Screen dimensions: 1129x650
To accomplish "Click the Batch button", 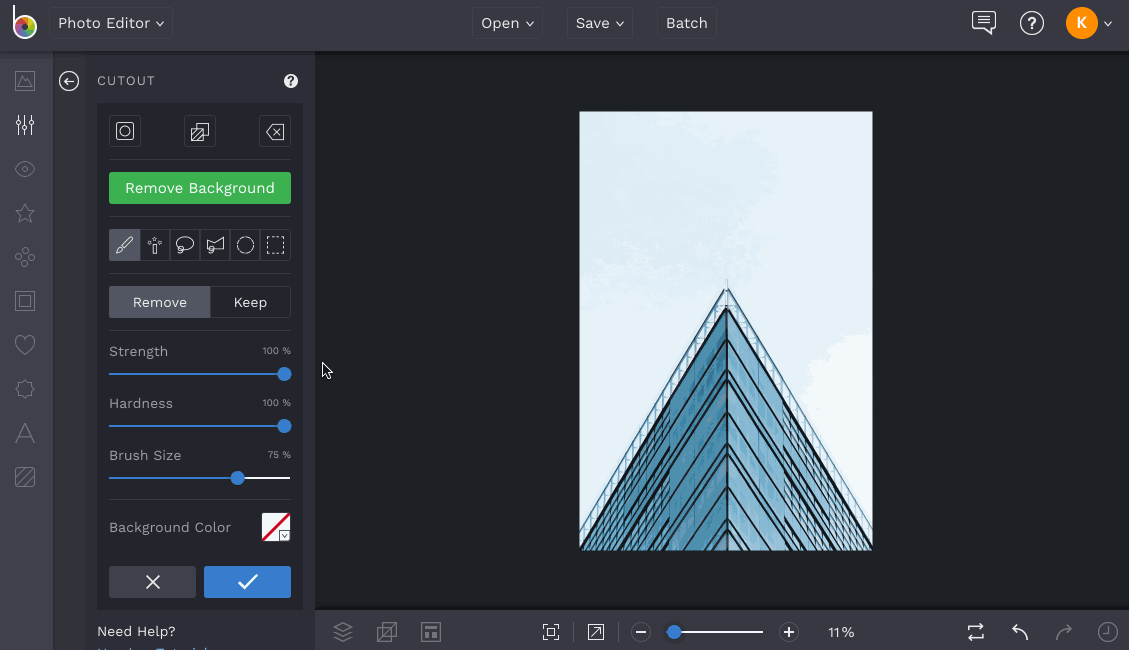I will pyautogui.click(x=687, y=23).
